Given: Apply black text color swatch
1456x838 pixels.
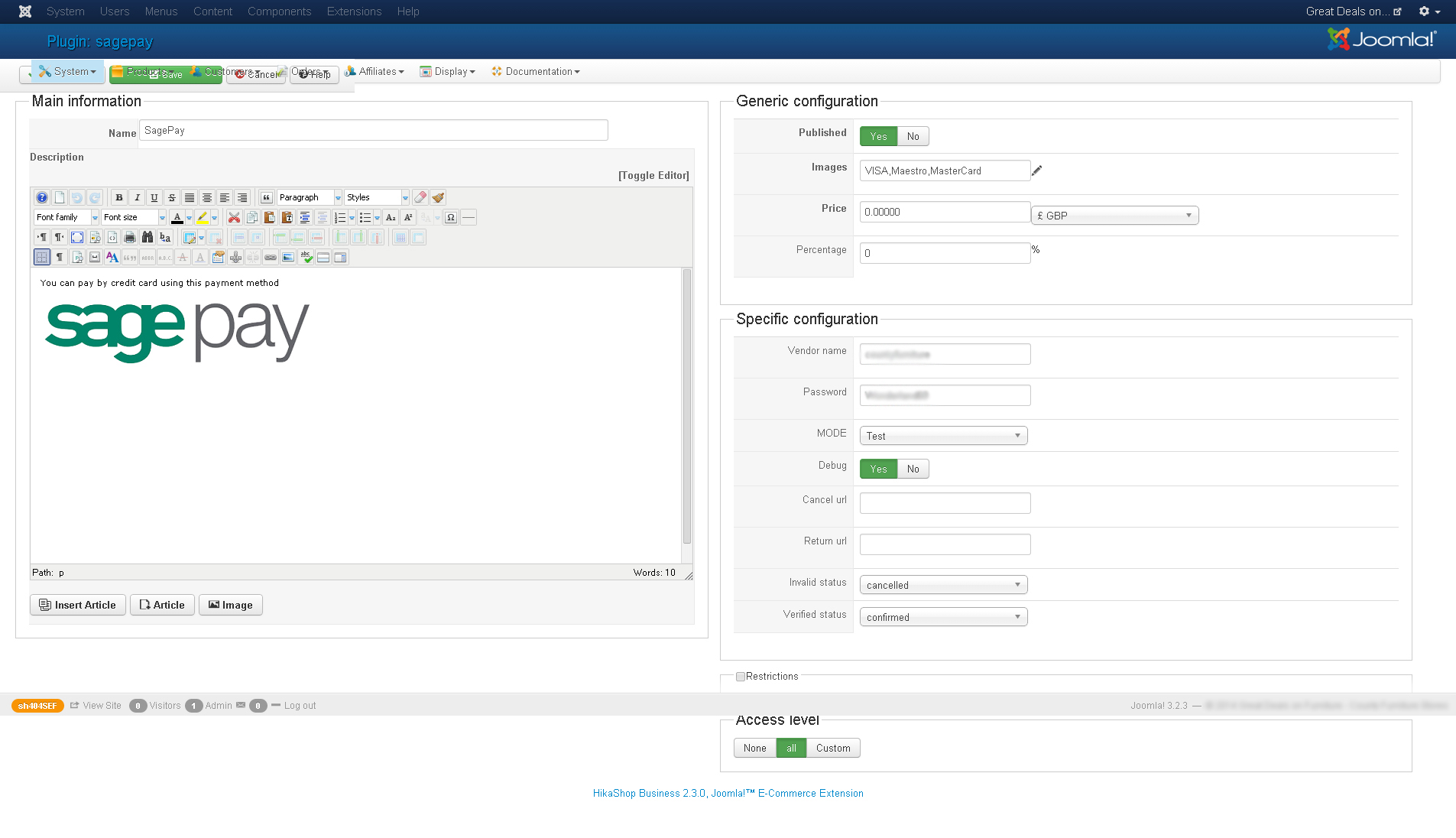Looking at the screenshot, I should [177, 217].
